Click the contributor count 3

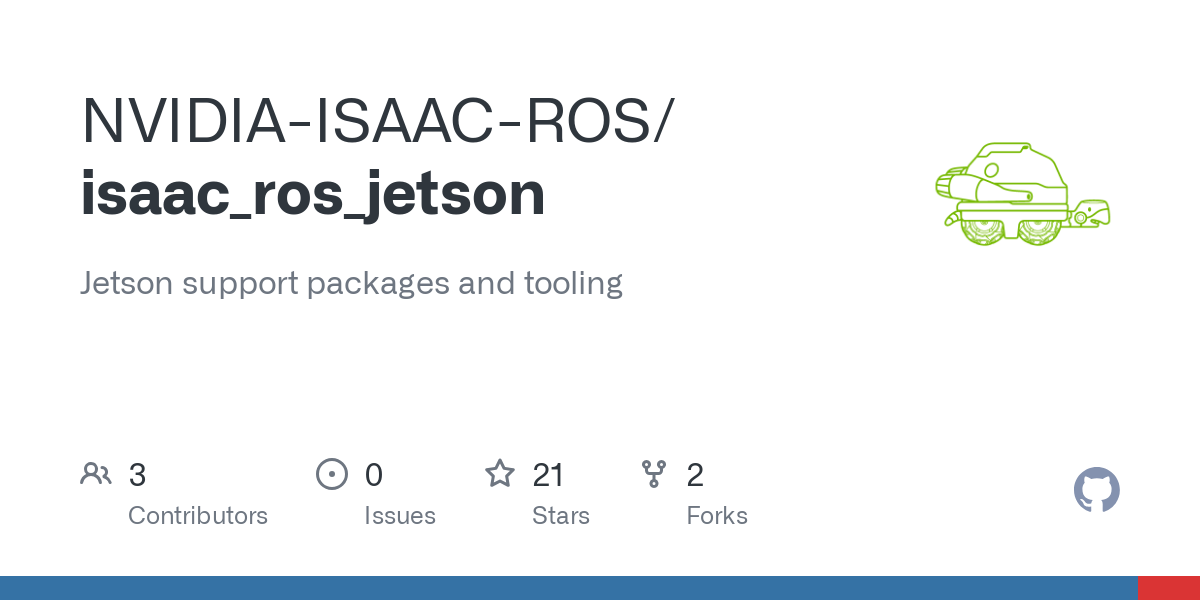[137, 474]
